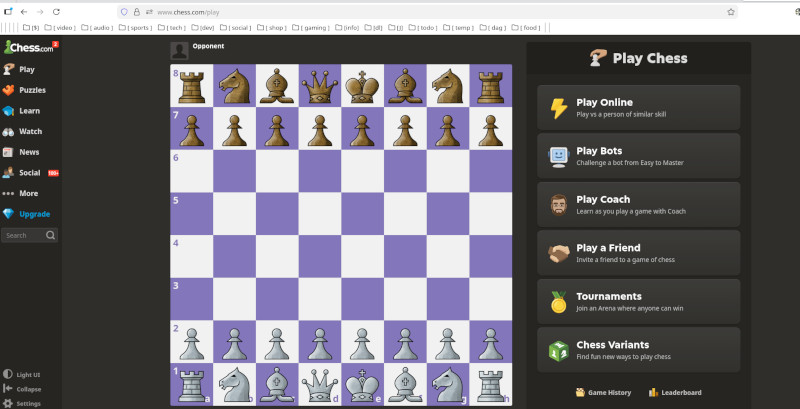
Task: Open the [shop] bookmarks folder
Action: [x=271, y=28]
